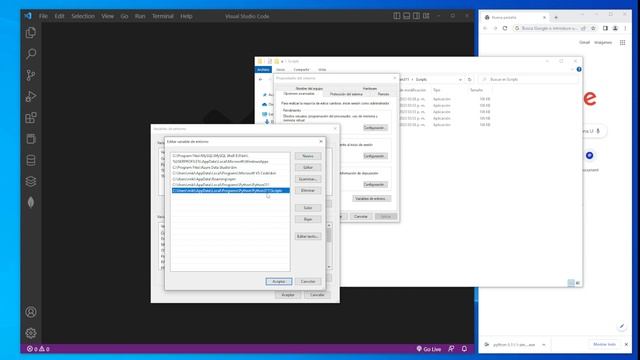Click scroll-down arrow in environment variables list
Viewport: 640px width, 360px height.
point(329,267)
